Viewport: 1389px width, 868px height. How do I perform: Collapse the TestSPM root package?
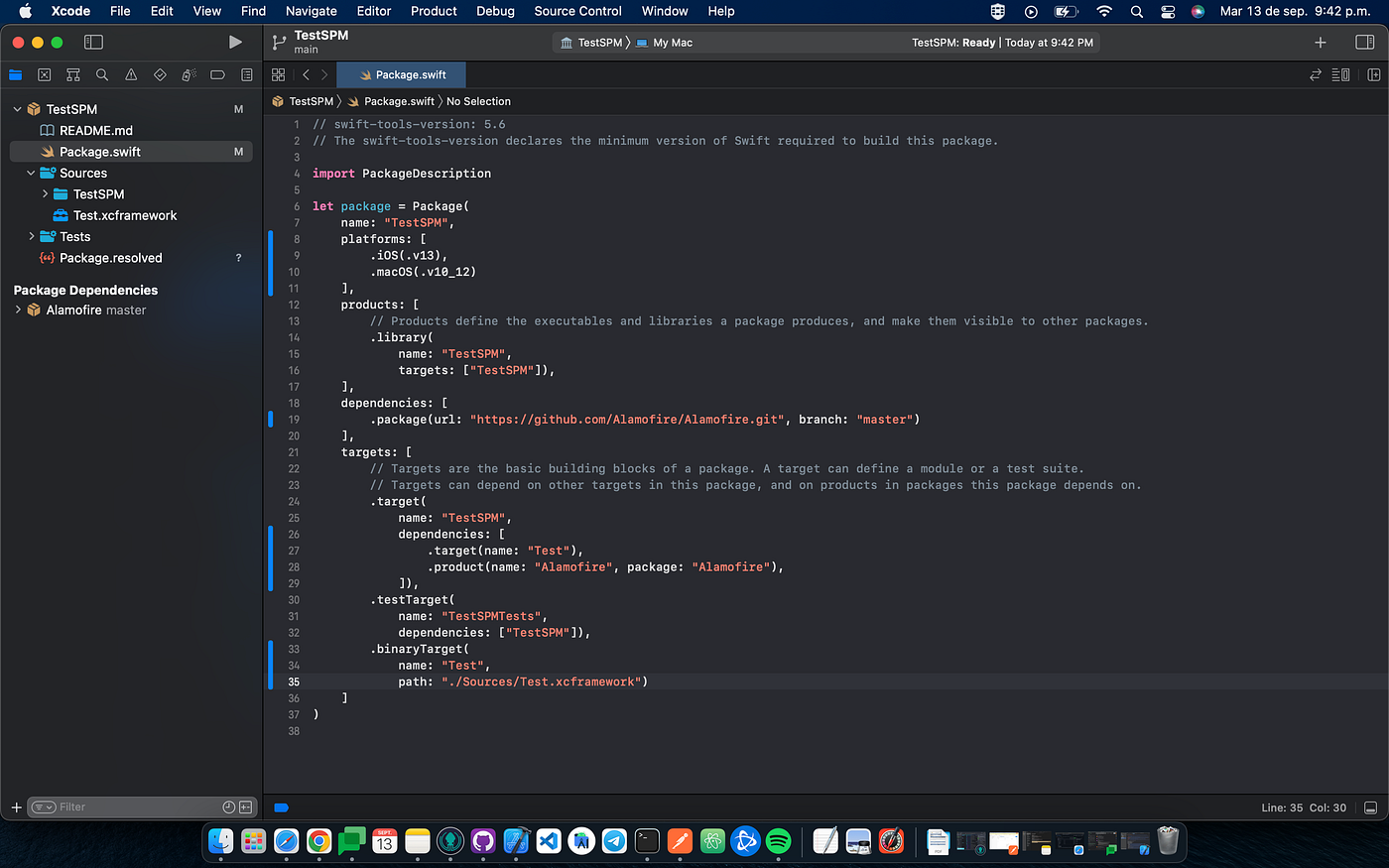[x=17, y=109]
